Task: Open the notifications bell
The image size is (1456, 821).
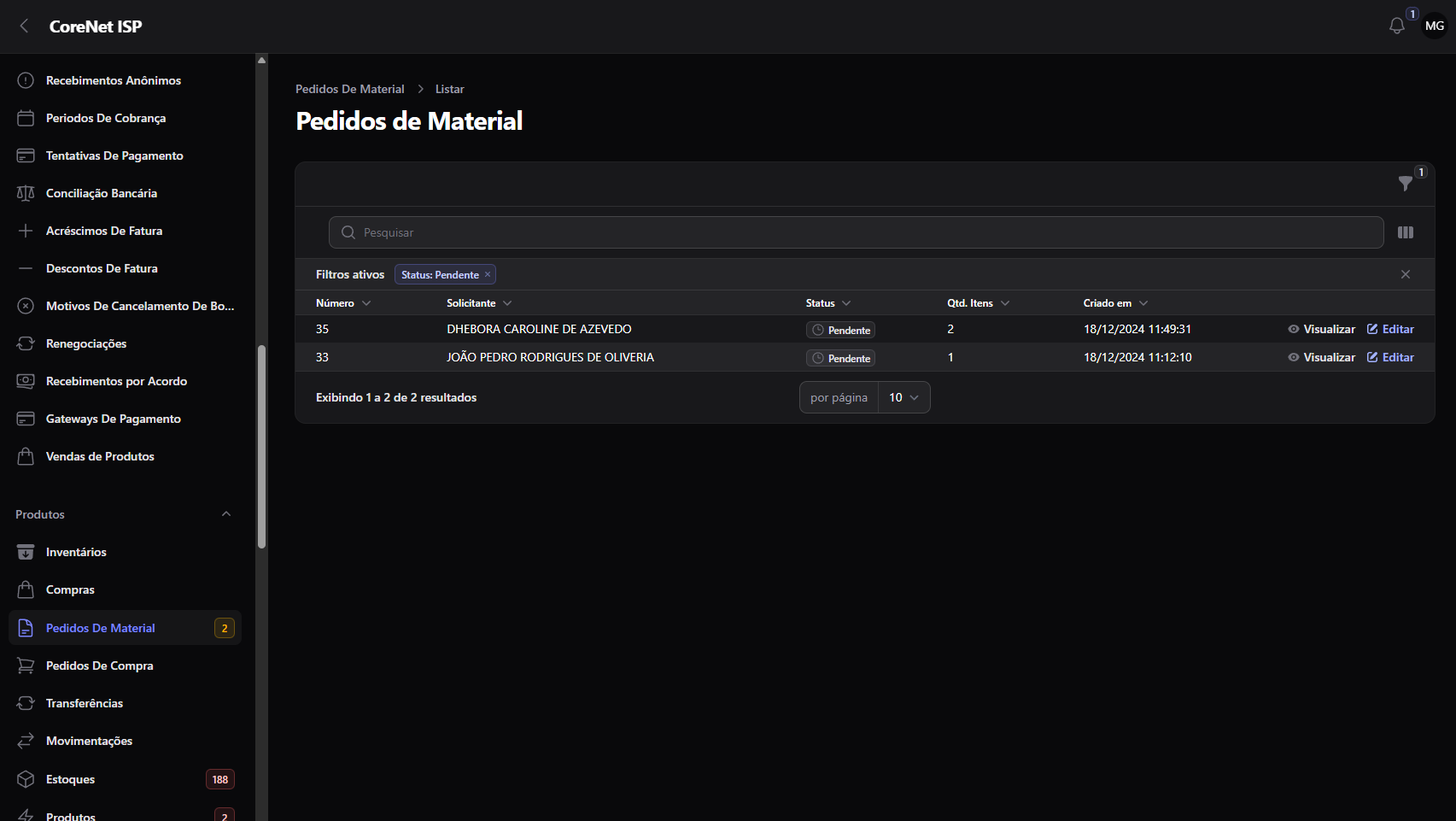Action: (1397, 26)
